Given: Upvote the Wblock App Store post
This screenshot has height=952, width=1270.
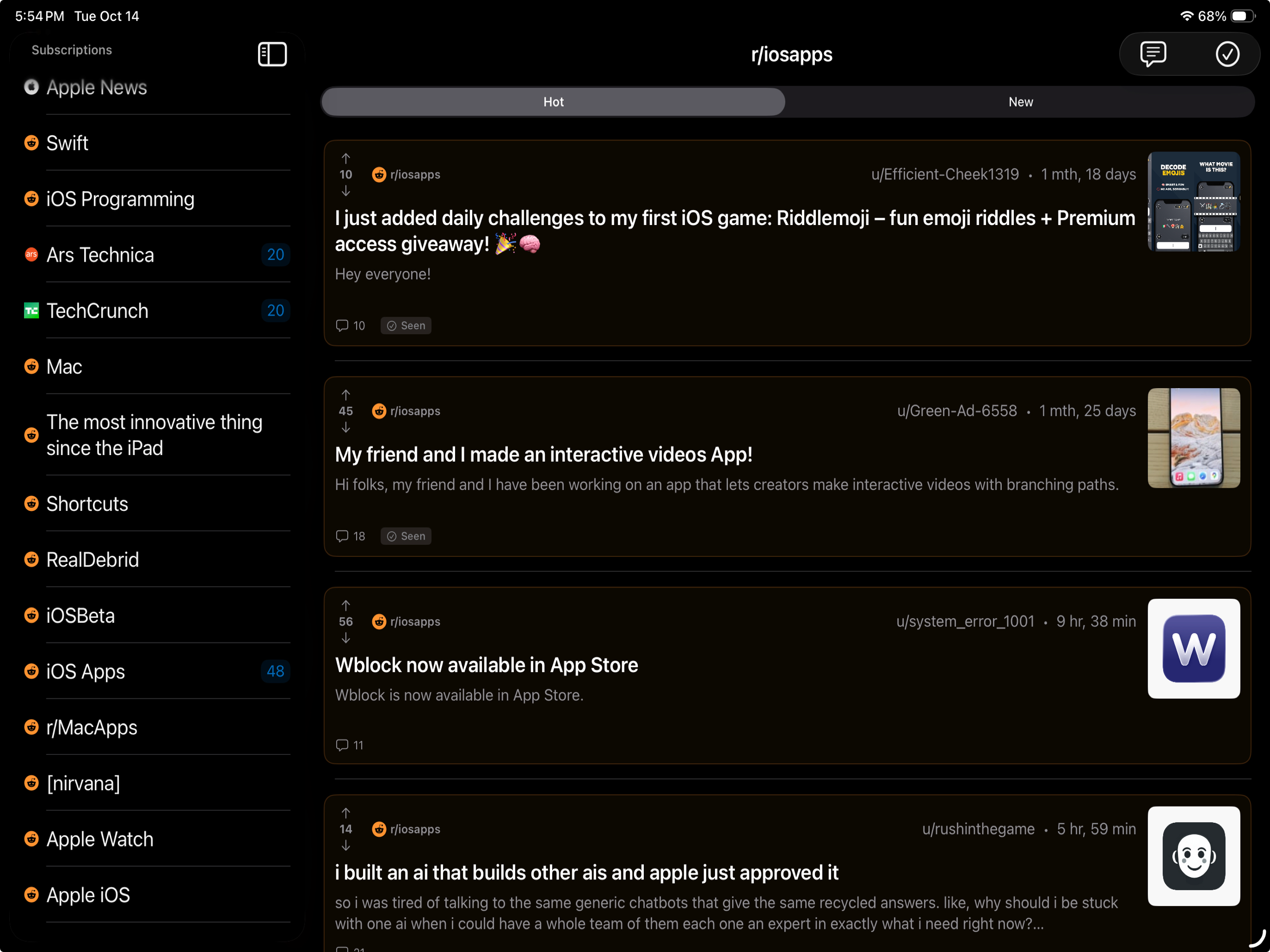Looking at the screenshot, I should click(x=346, y=605).
